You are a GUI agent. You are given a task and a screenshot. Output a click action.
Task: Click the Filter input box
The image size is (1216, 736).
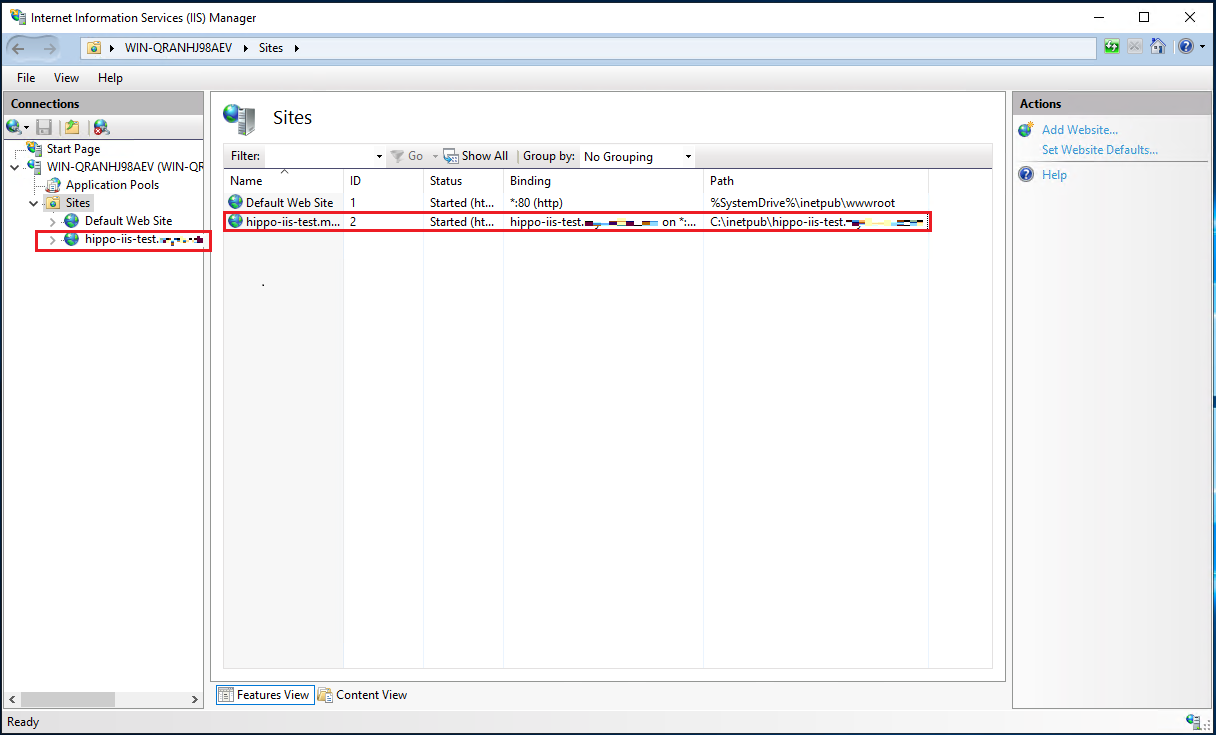[318, 156]
